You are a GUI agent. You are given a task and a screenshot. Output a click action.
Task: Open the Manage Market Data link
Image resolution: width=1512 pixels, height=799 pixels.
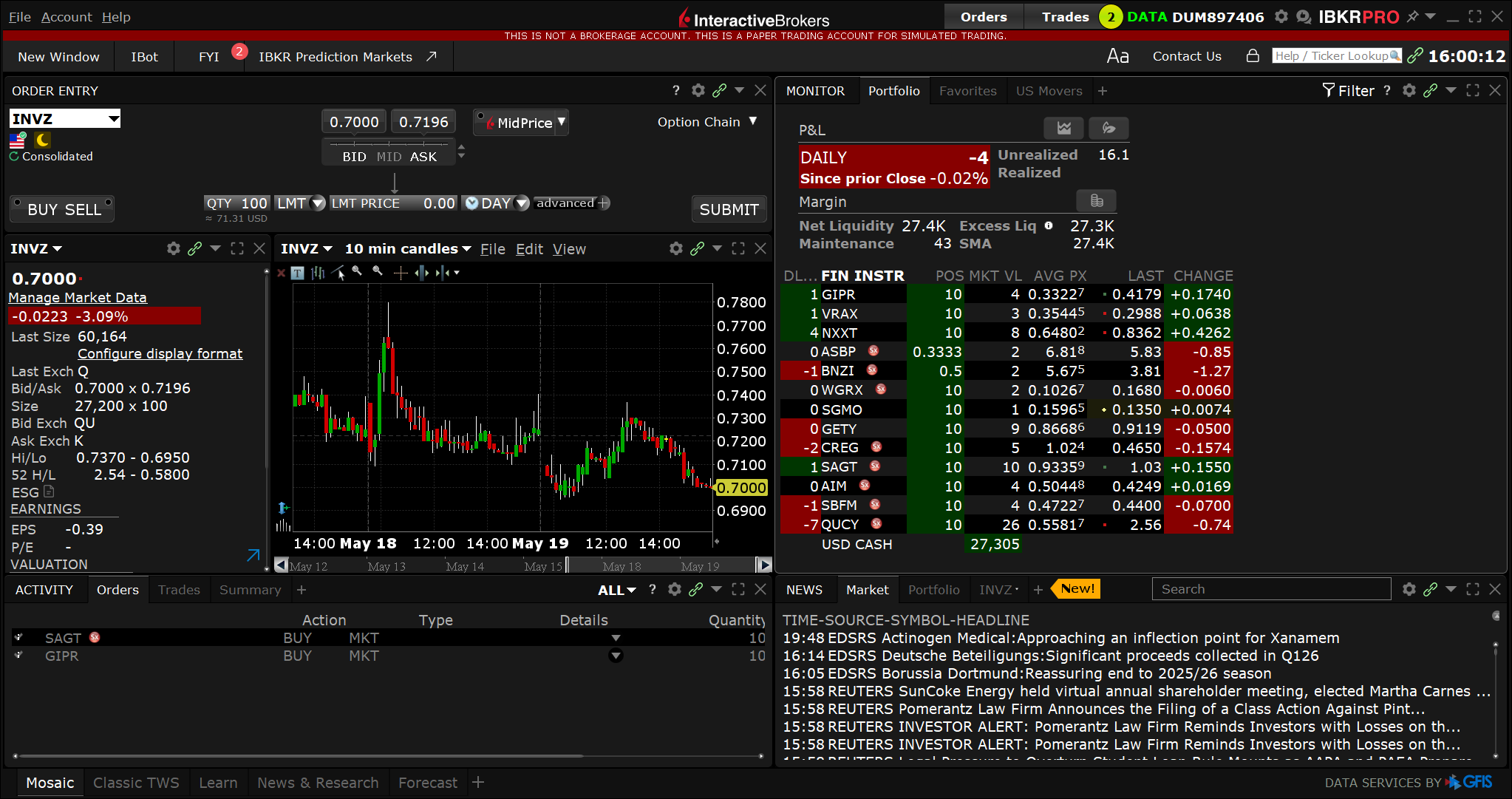(x=78, y=297)
